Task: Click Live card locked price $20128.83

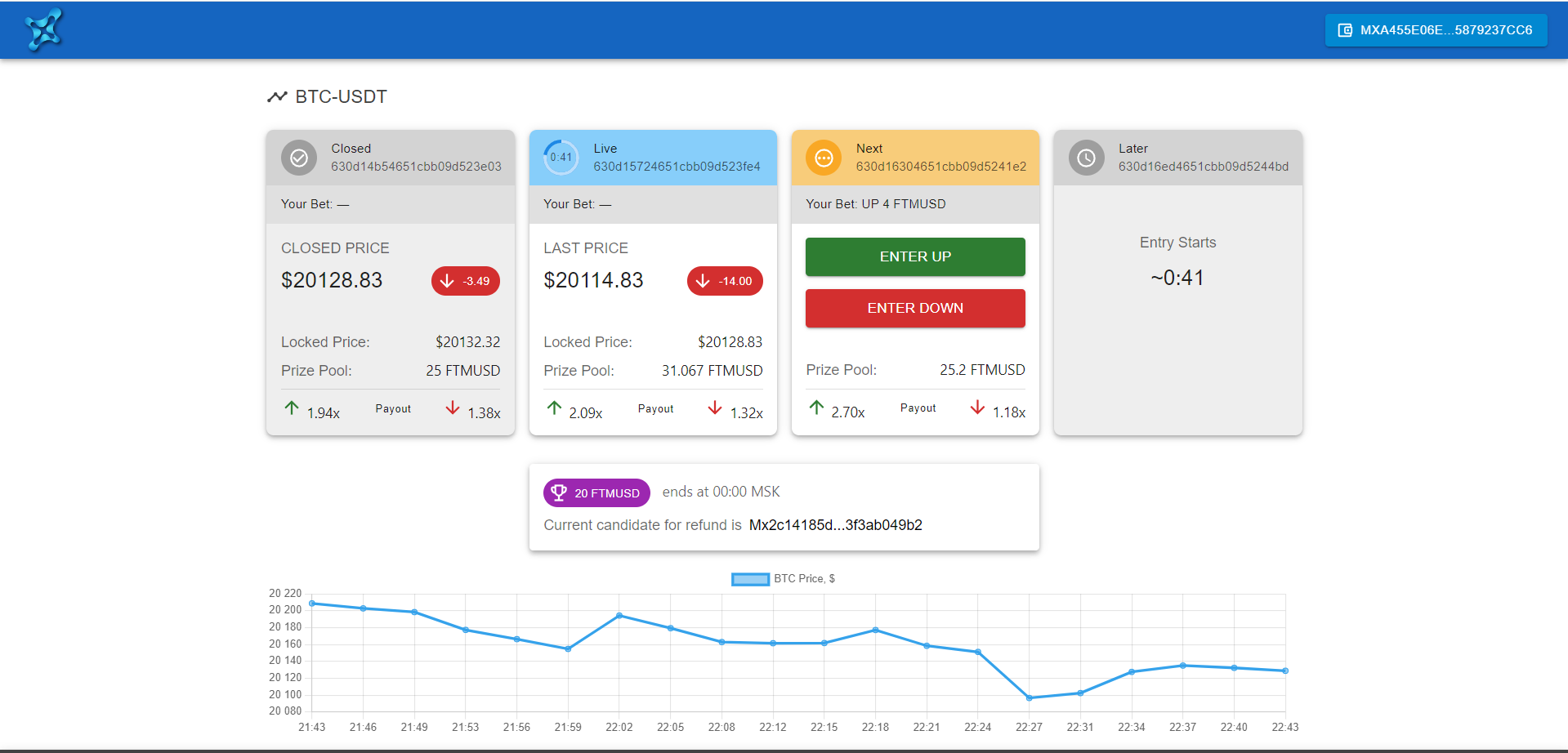Action: [730, 342]
